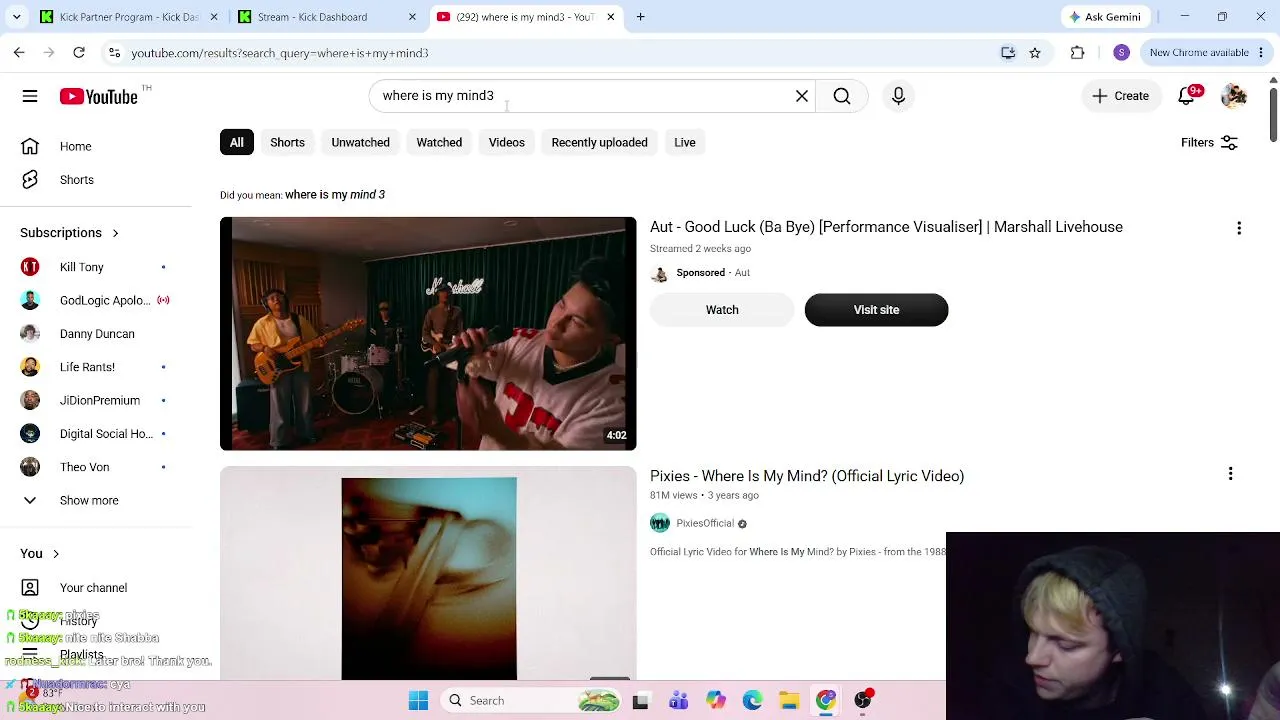Select the Shorts filter chip

(287, 142)
